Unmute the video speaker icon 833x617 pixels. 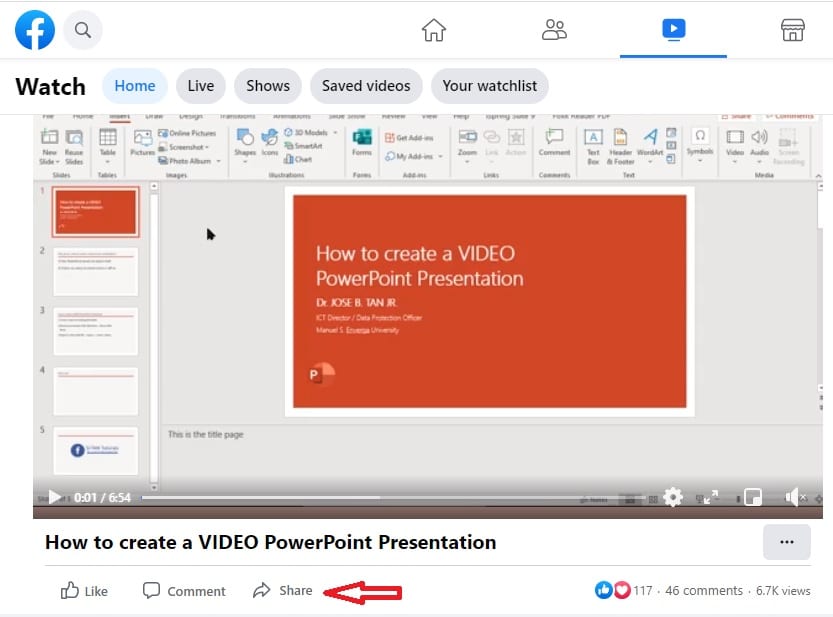(794, 497)
